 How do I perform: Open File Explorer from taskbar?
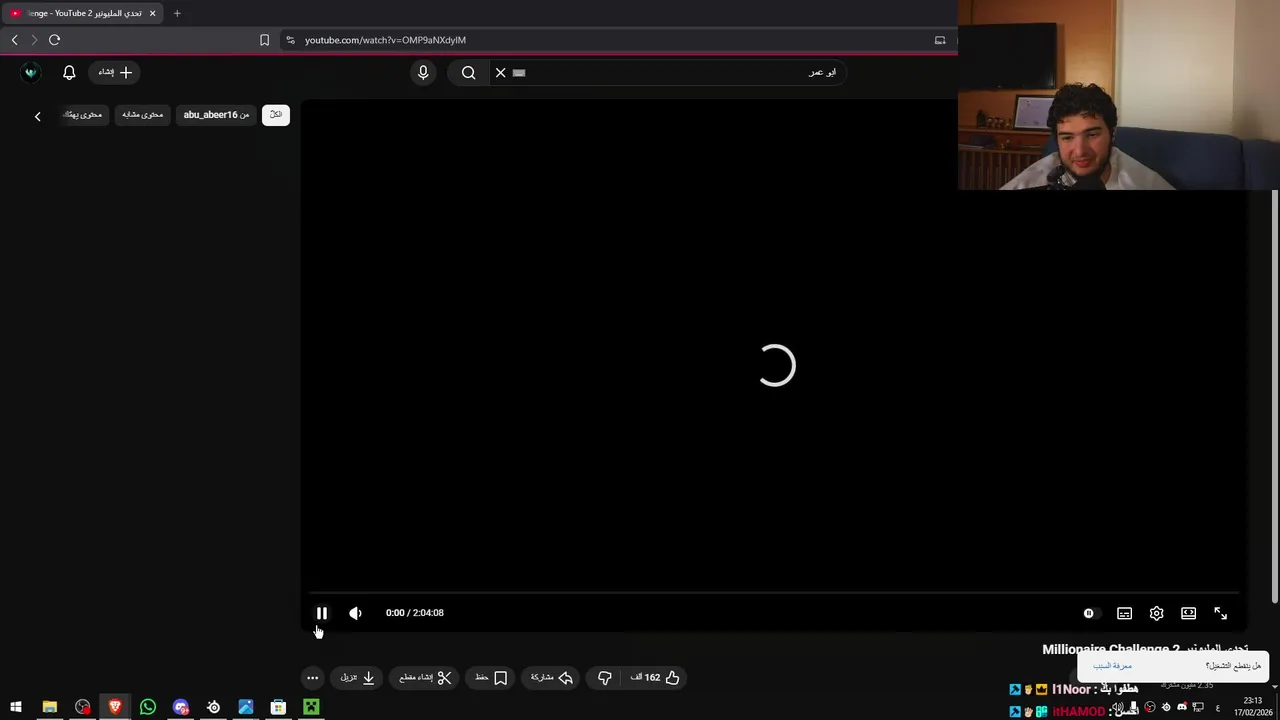[49, 707]
